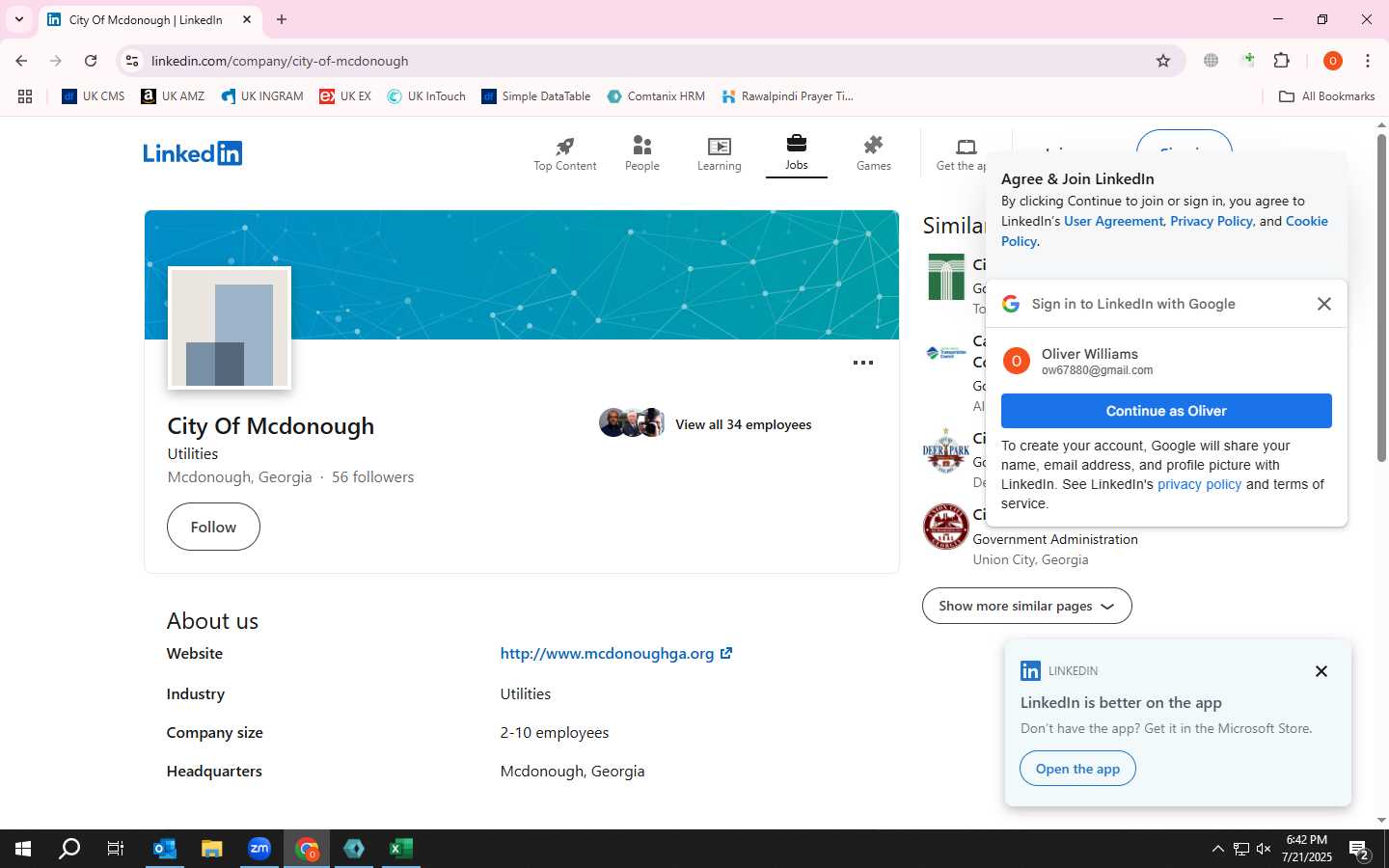
Task: Open the UK INGRAM bookmark
Action: point(262,96)
